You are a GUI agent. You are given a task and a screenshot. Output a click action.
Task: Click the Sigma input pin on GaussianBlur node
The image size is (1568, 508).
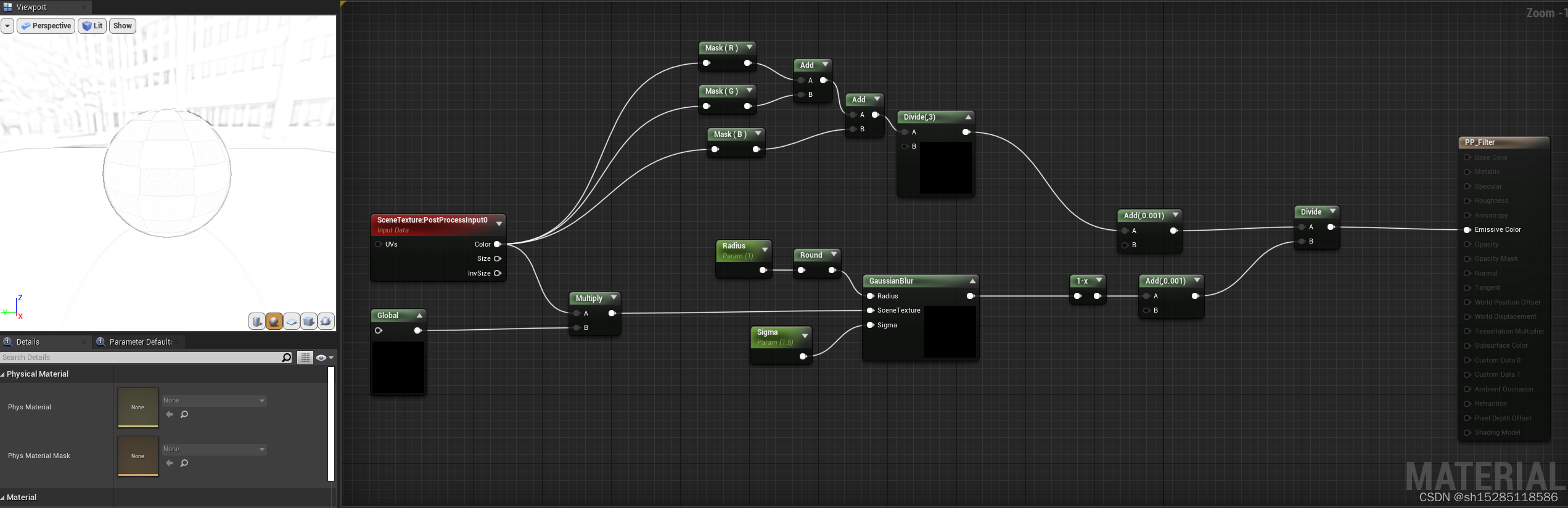coord(871,325)
